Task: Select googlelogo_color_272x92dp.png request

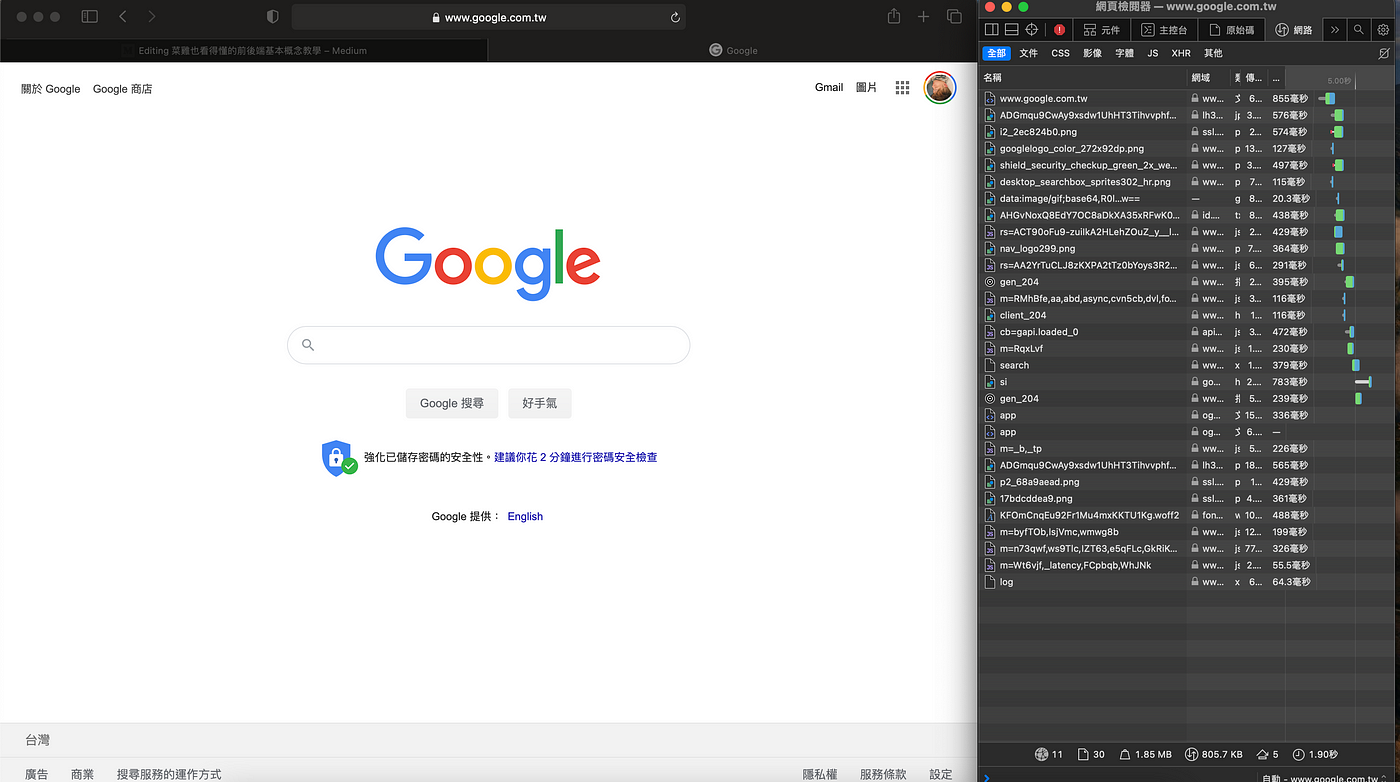Action: coord(1188,149)
